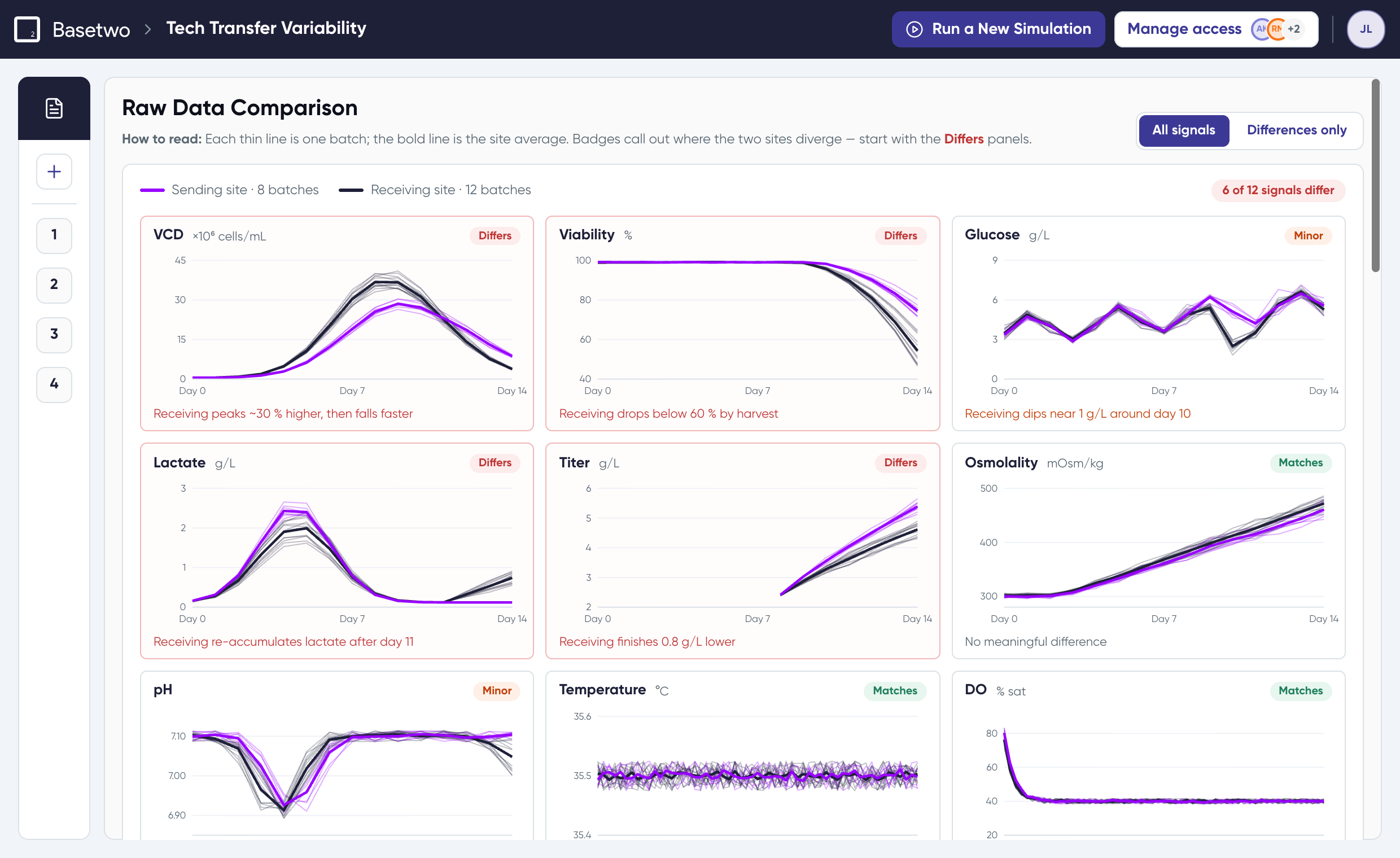
Task: Click the Viability chart Differs badge
Action: 900,236
